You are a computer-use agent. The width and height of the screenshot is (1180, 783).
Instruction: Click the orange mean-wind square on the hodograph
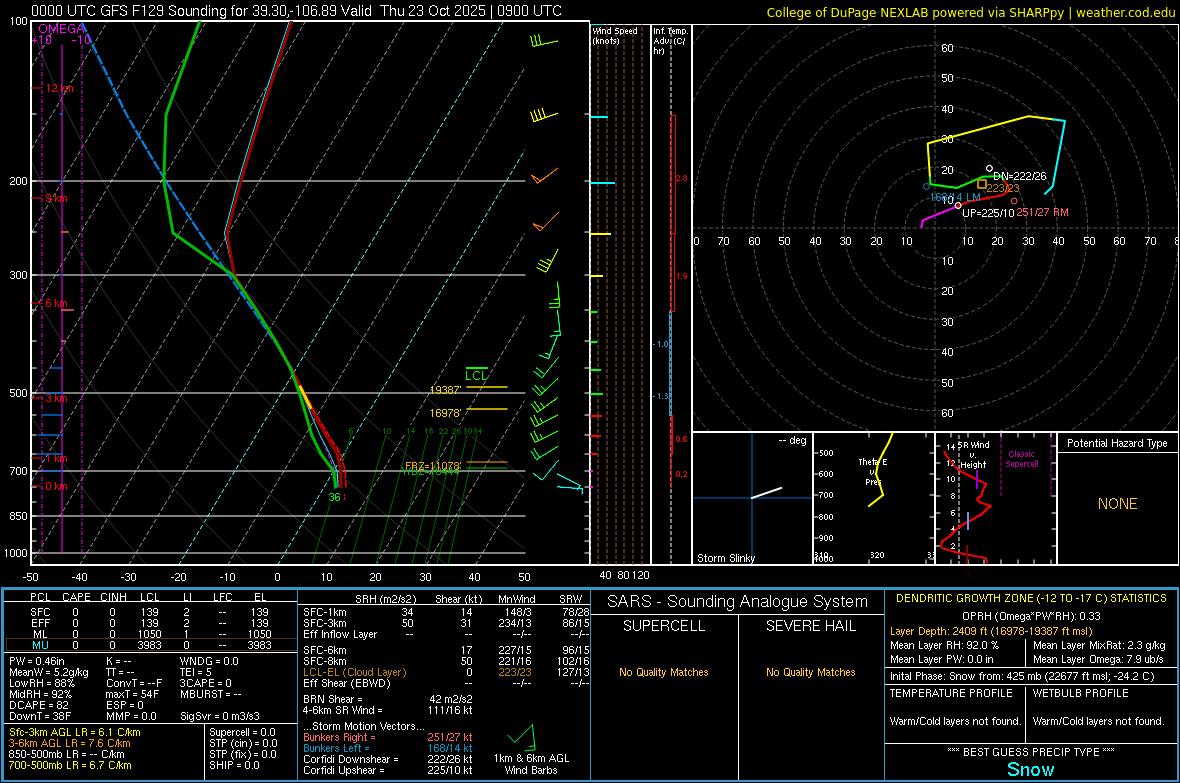coord(981,184)
